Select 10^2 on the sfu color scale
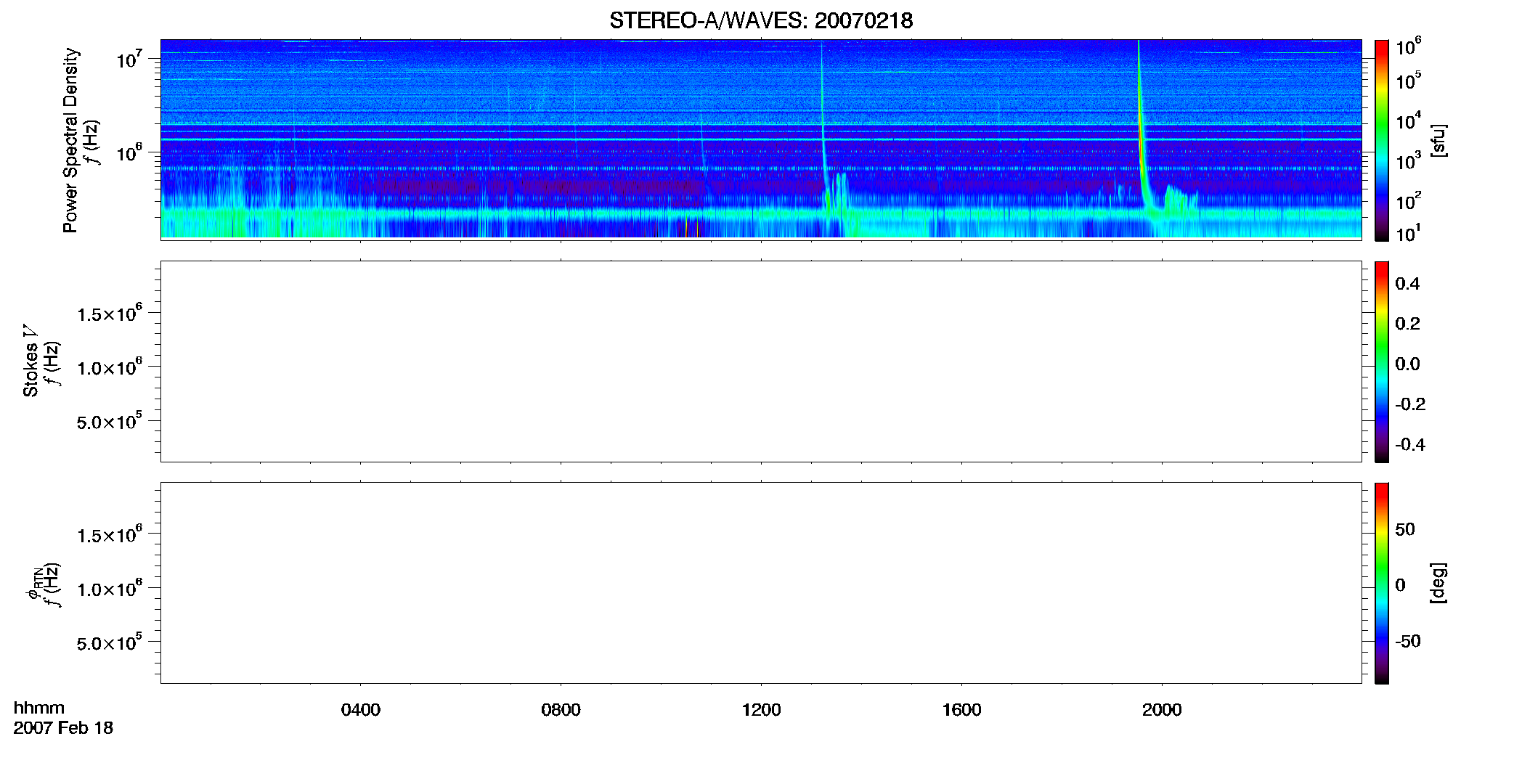The image size is (1522, 784). click(1409, 200)
